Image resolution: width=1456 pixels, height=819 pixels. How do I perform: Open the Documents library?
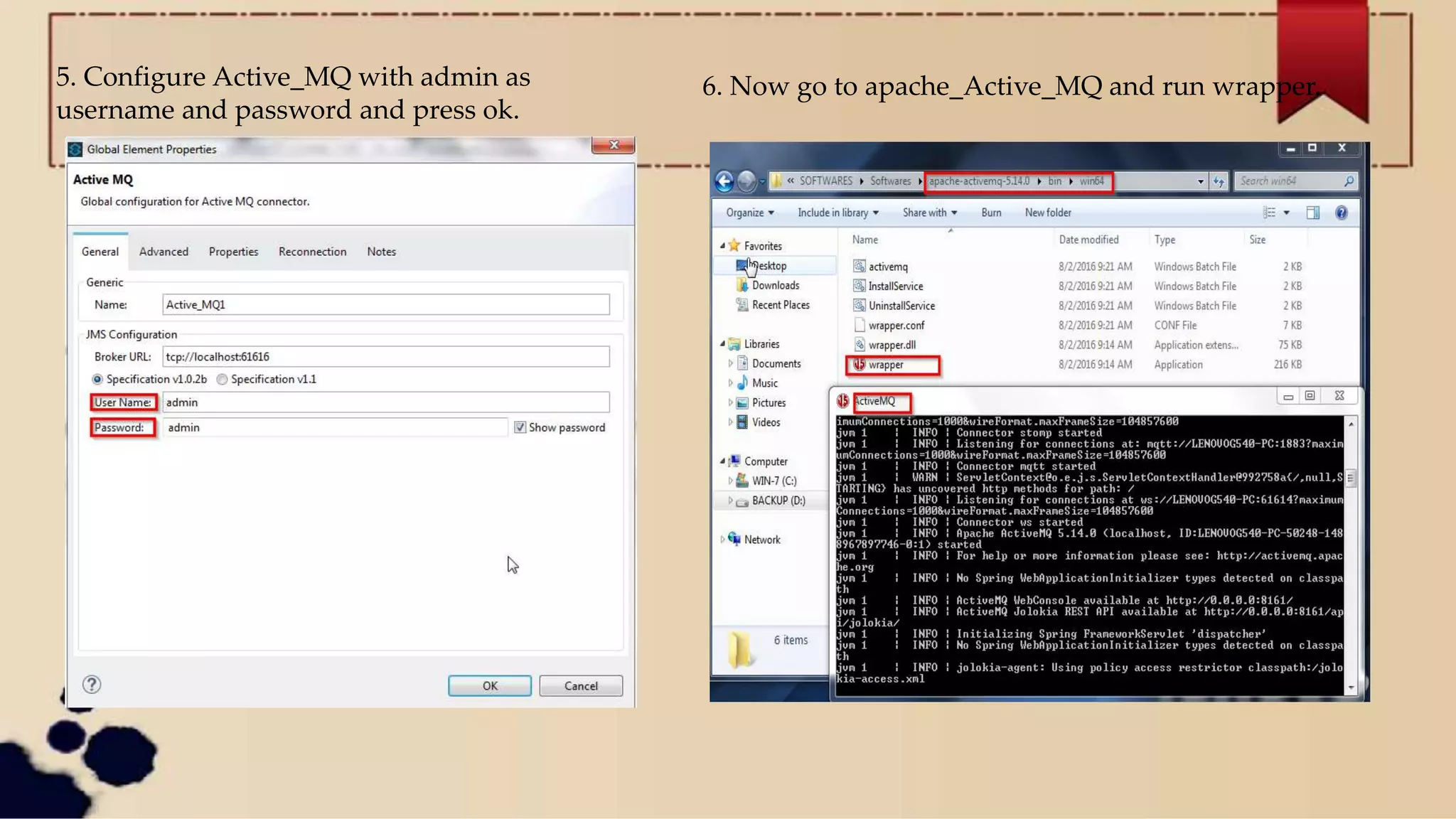pos(776,363)
